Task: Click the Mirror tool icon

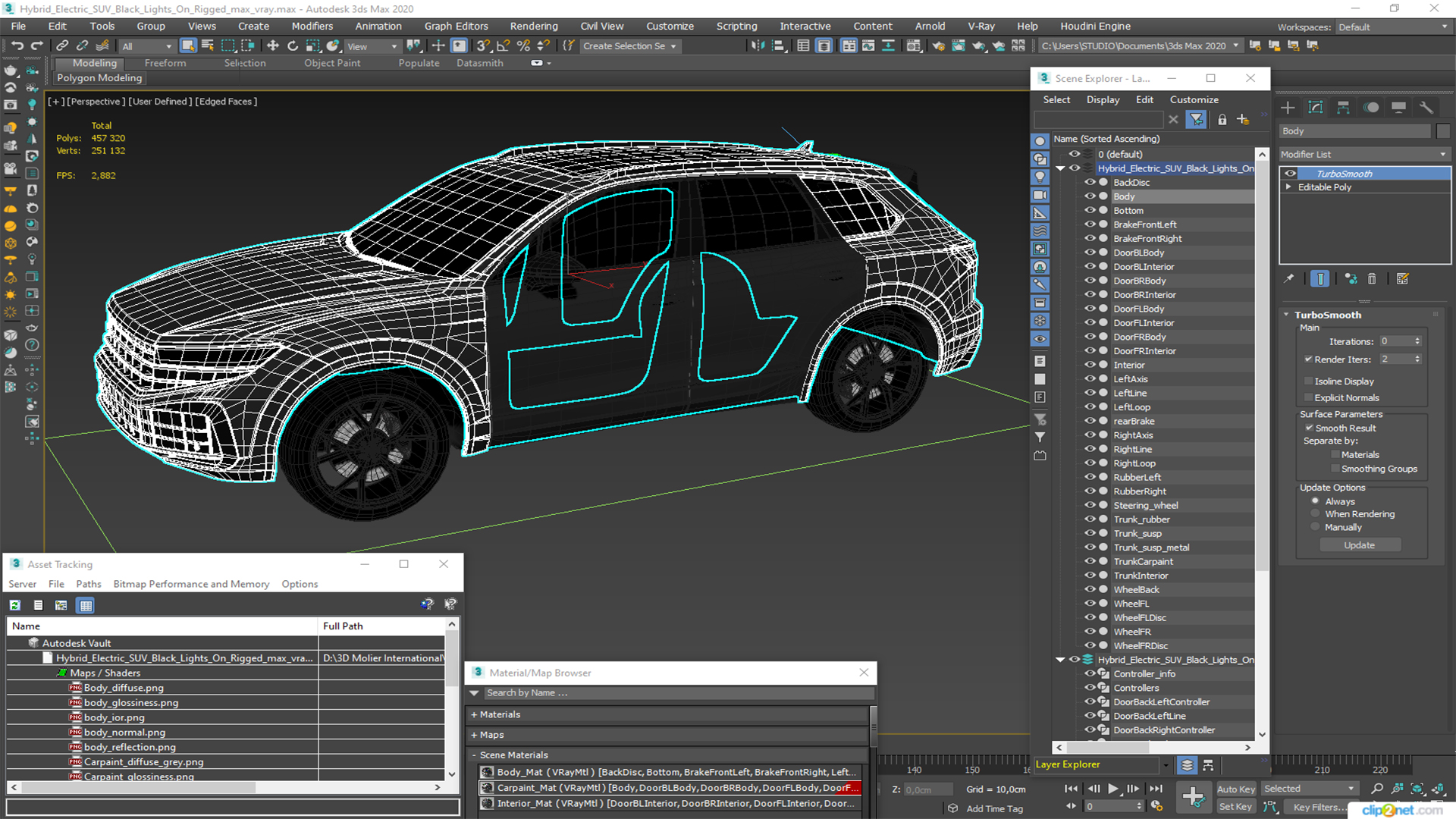Action: [x=758, y=46]
